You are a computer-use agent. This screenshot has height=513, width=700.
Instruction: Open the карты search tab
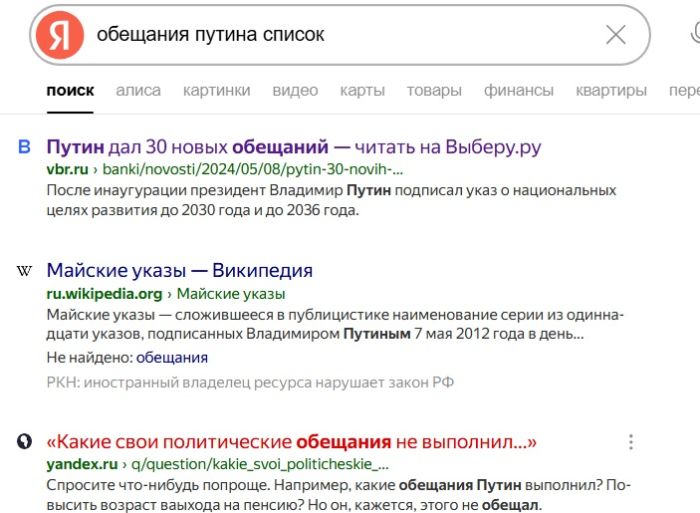click(362, 90)
